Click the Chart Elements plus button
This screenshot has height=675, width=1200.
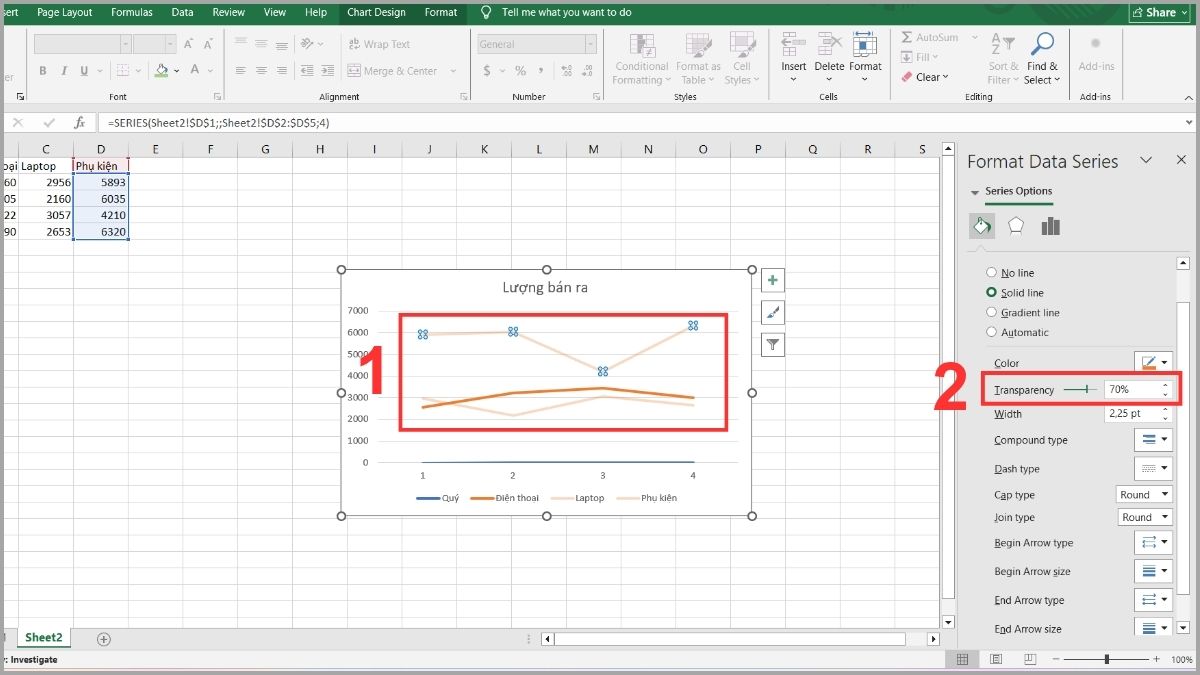point(773,281)
